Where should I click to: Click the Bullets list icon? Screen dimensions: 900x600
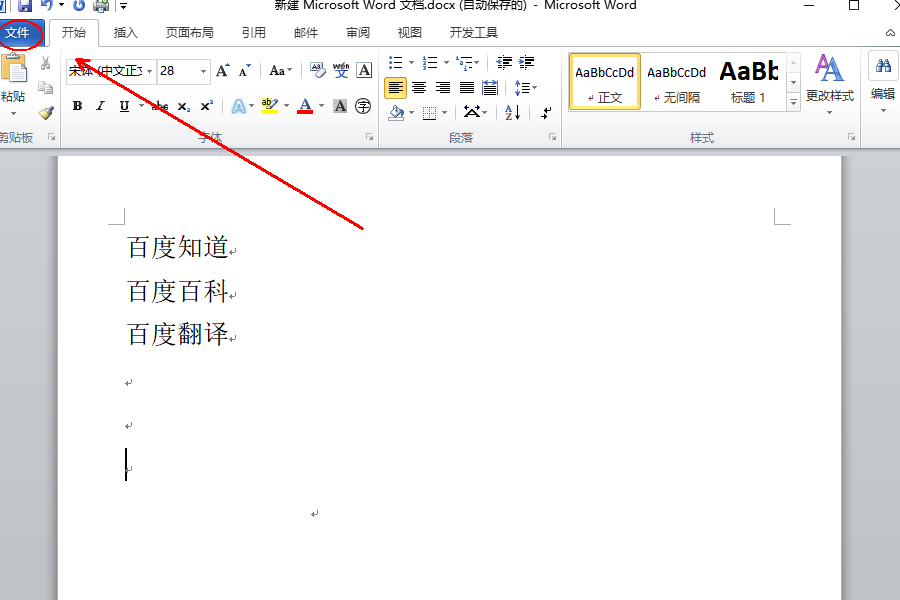click(x=395, y=62)
